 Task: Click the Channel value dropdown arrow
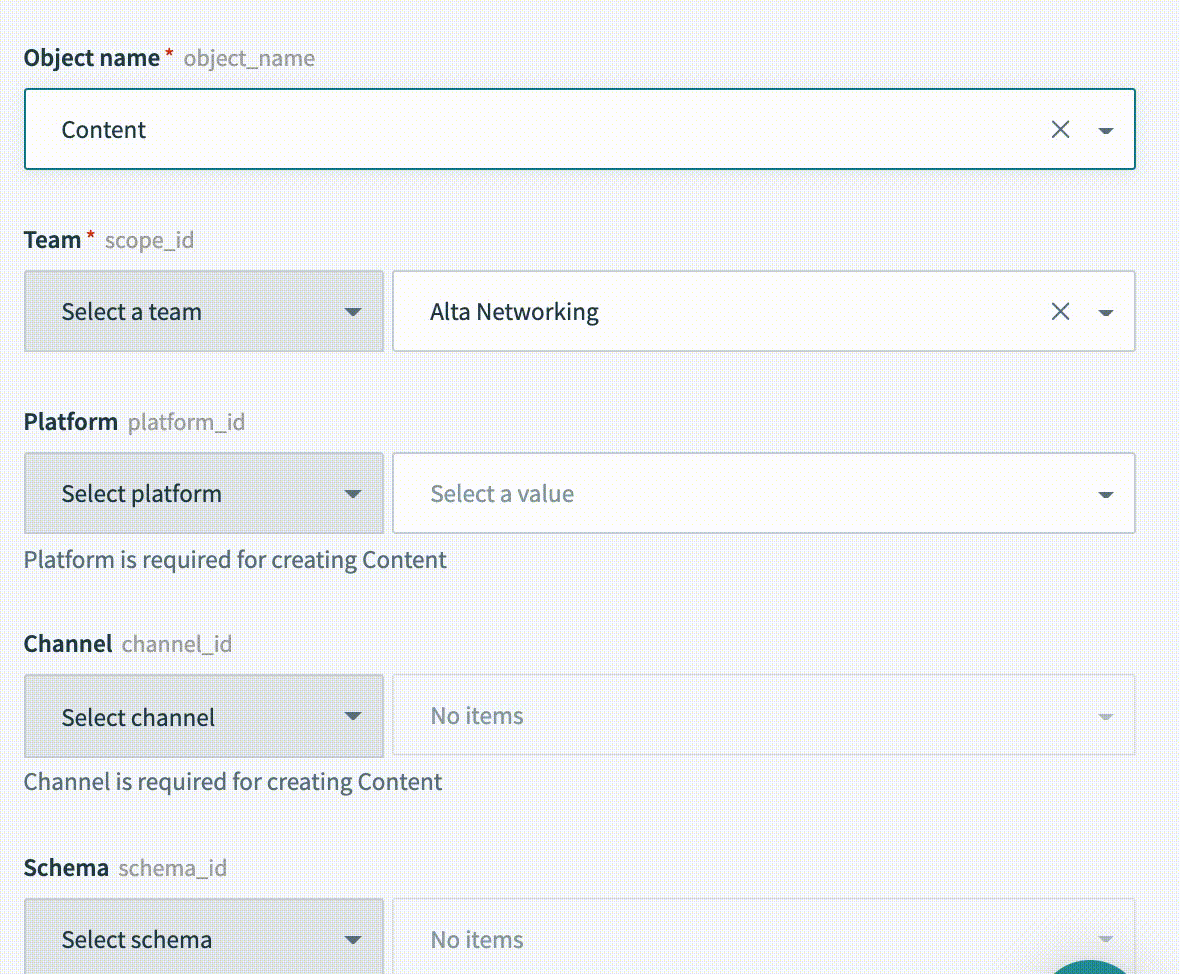point(1106,716)
